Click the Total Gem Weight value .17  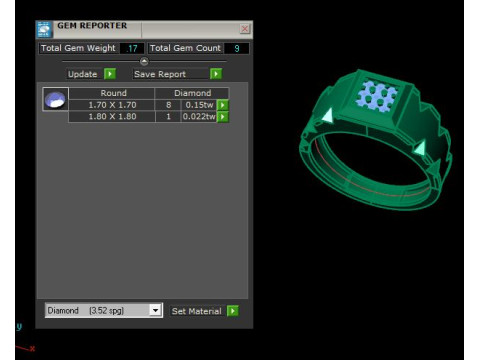tap(132, 48)
